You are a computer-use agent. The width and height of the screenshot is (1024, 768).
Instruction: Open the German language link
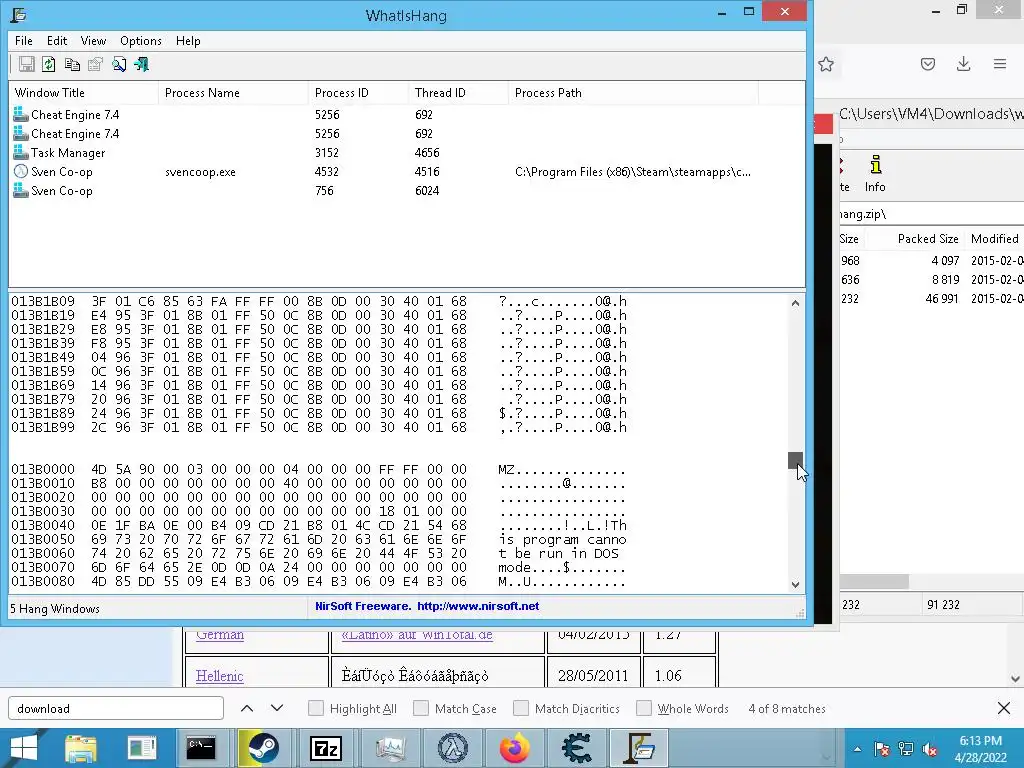[x=220, y=635]
